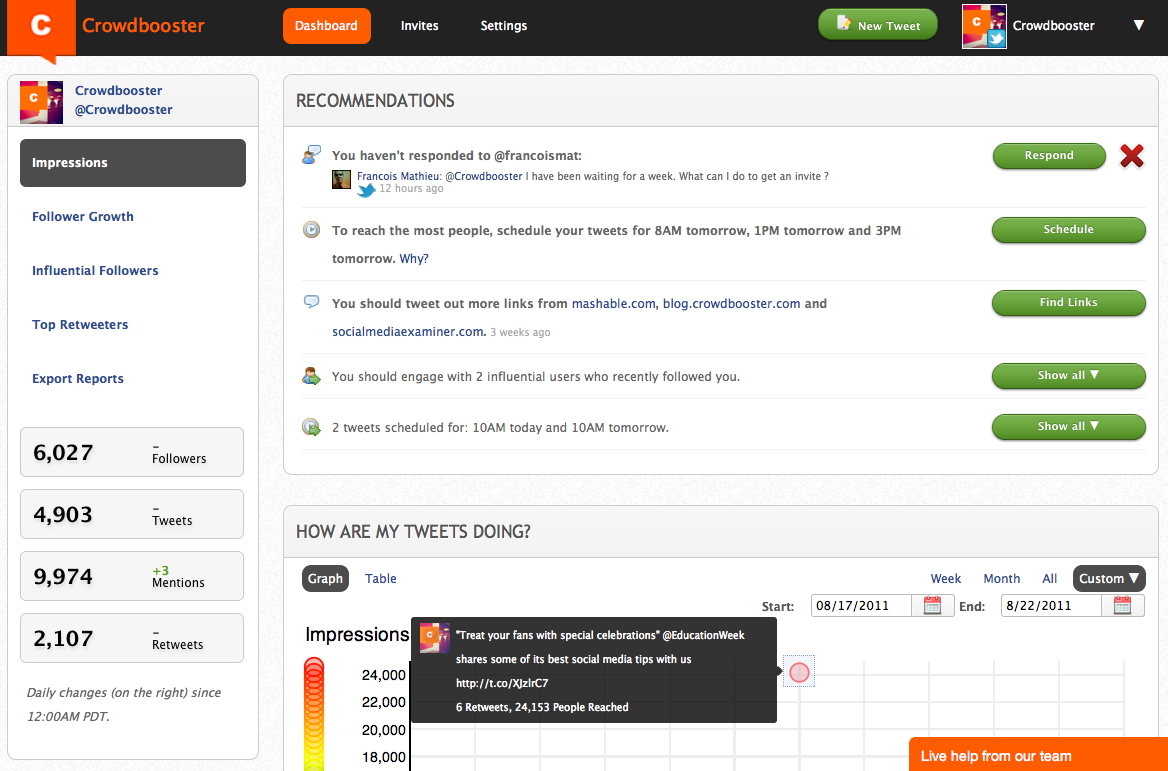Click the red tweet data point on graph
Image resolution: width=1168 pixels, height=771 pixels.
799,673
